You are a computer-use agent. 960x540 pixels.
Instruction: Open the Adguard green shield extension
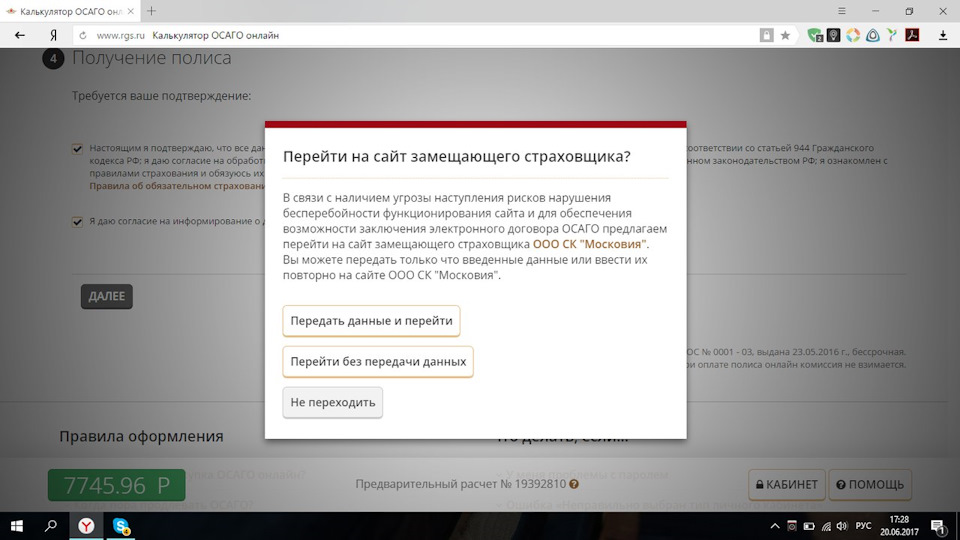(x=814, y=36)
